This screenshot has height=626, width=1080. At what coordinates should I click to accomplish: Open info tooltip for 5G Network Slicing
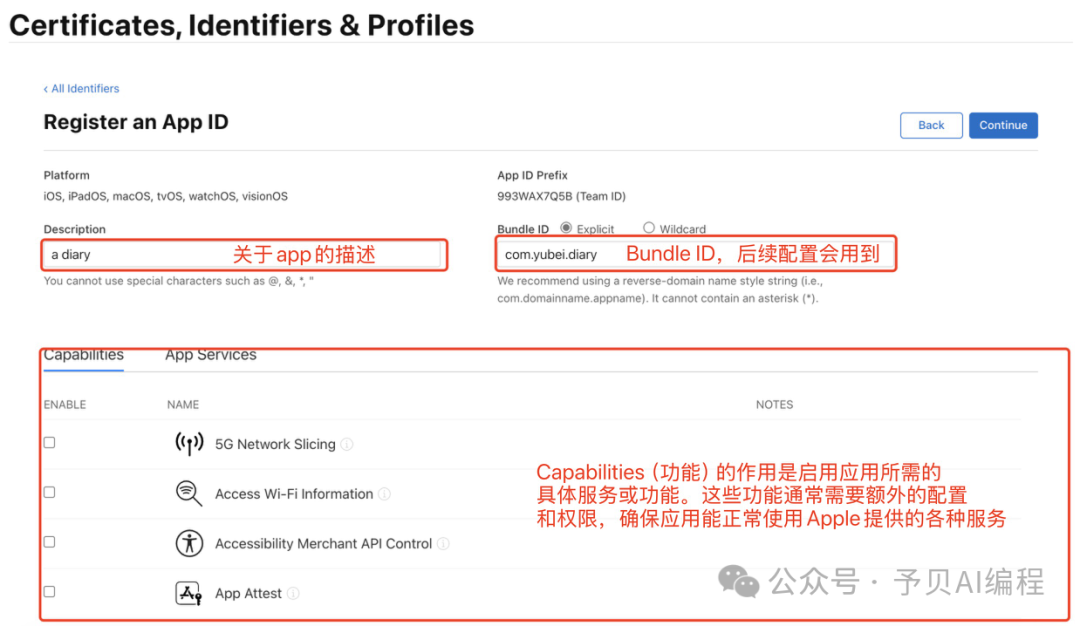click(347, 445)
